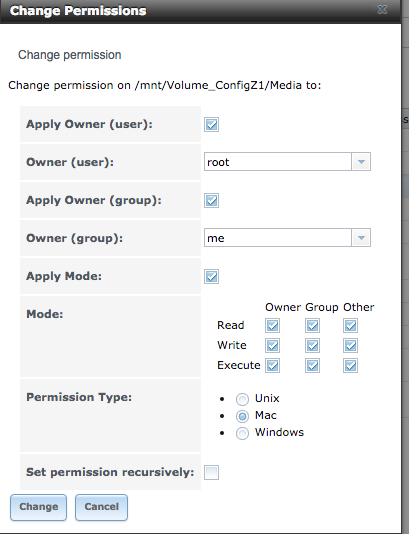Click the Change button
409x534 pixels.
tap(38, 507)
